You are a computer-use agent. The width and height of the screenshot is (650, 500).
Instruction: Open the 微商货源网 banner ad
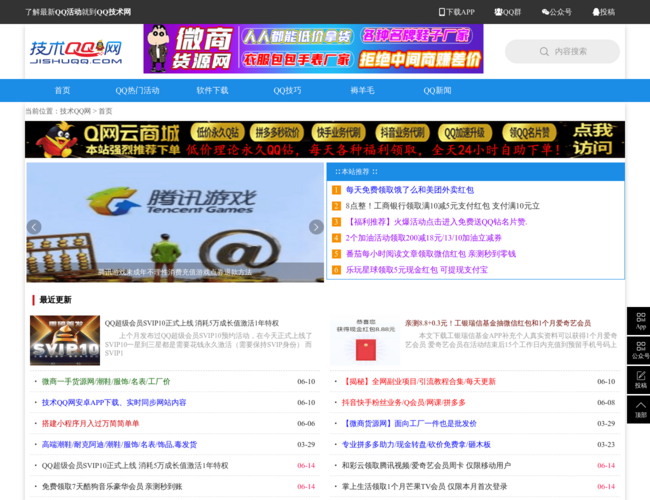tap(313, 49)
